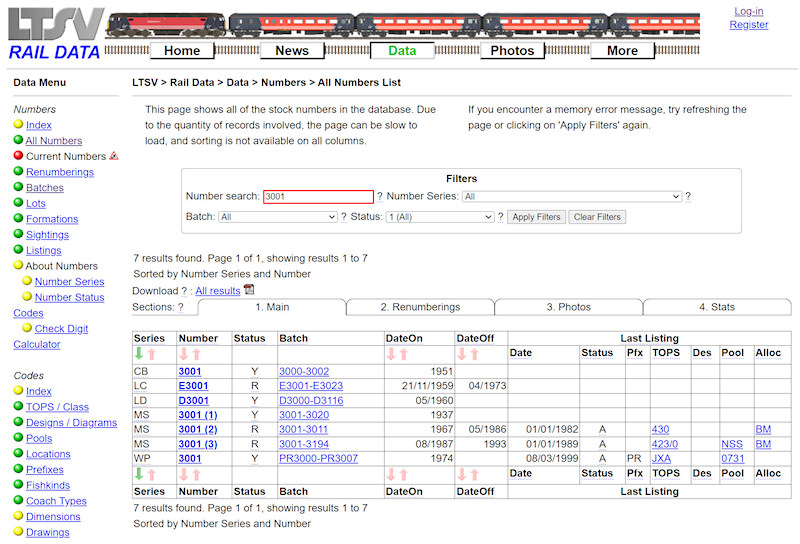Open pool 0731 link
Screen dimensions: 800x544
pyautogui.click(x=733, y=458)
